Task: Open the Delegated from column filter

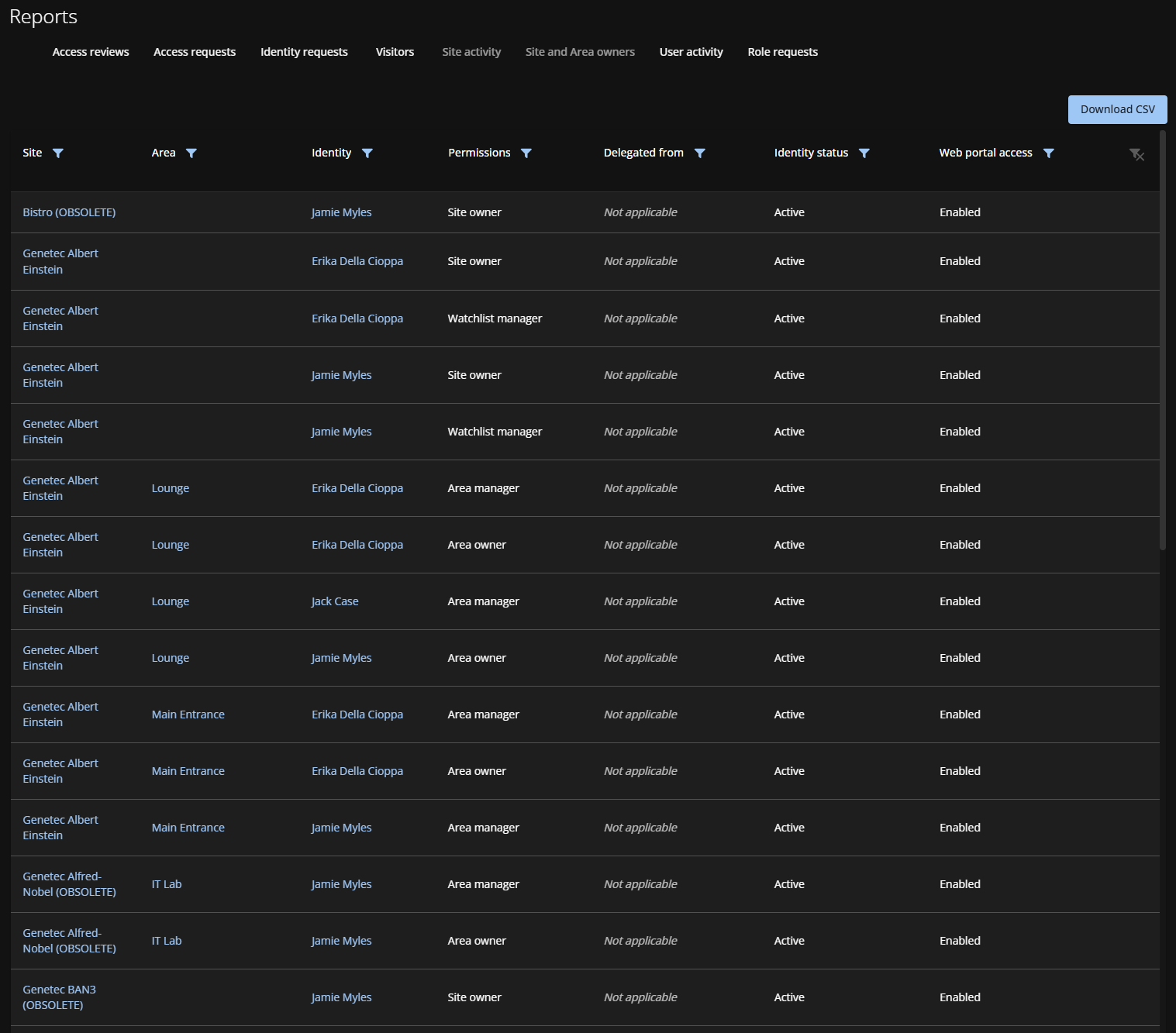Action: click(700, 153)
